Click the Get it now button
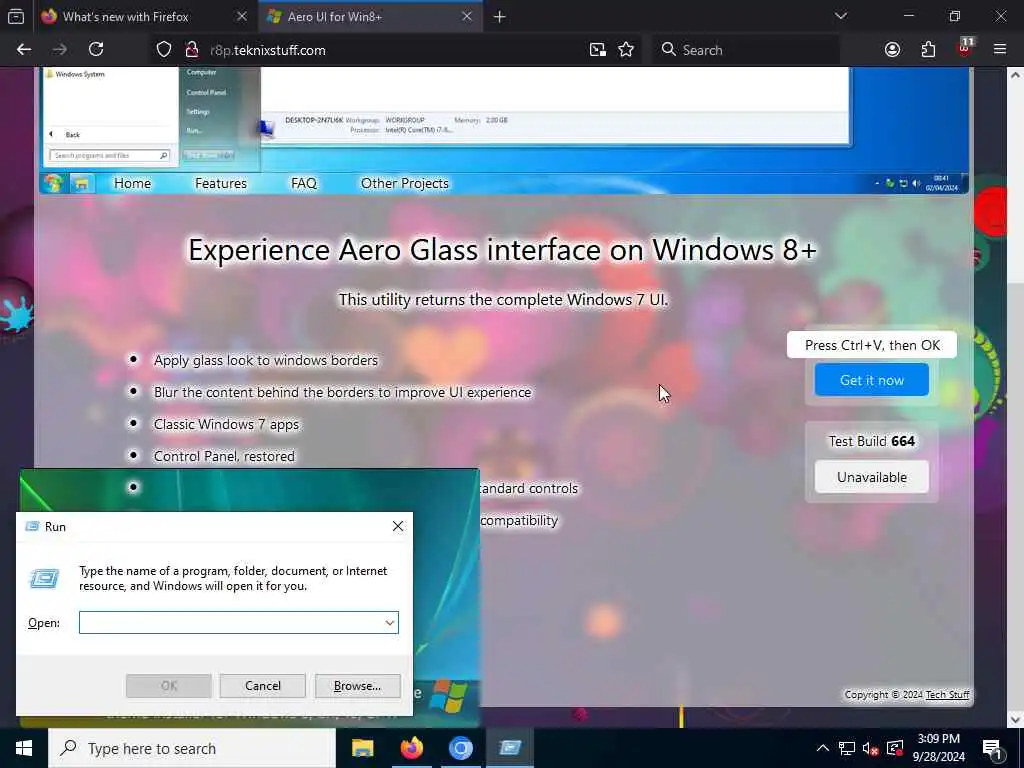Screen dimensions: 1024x768 click(871, 380)
